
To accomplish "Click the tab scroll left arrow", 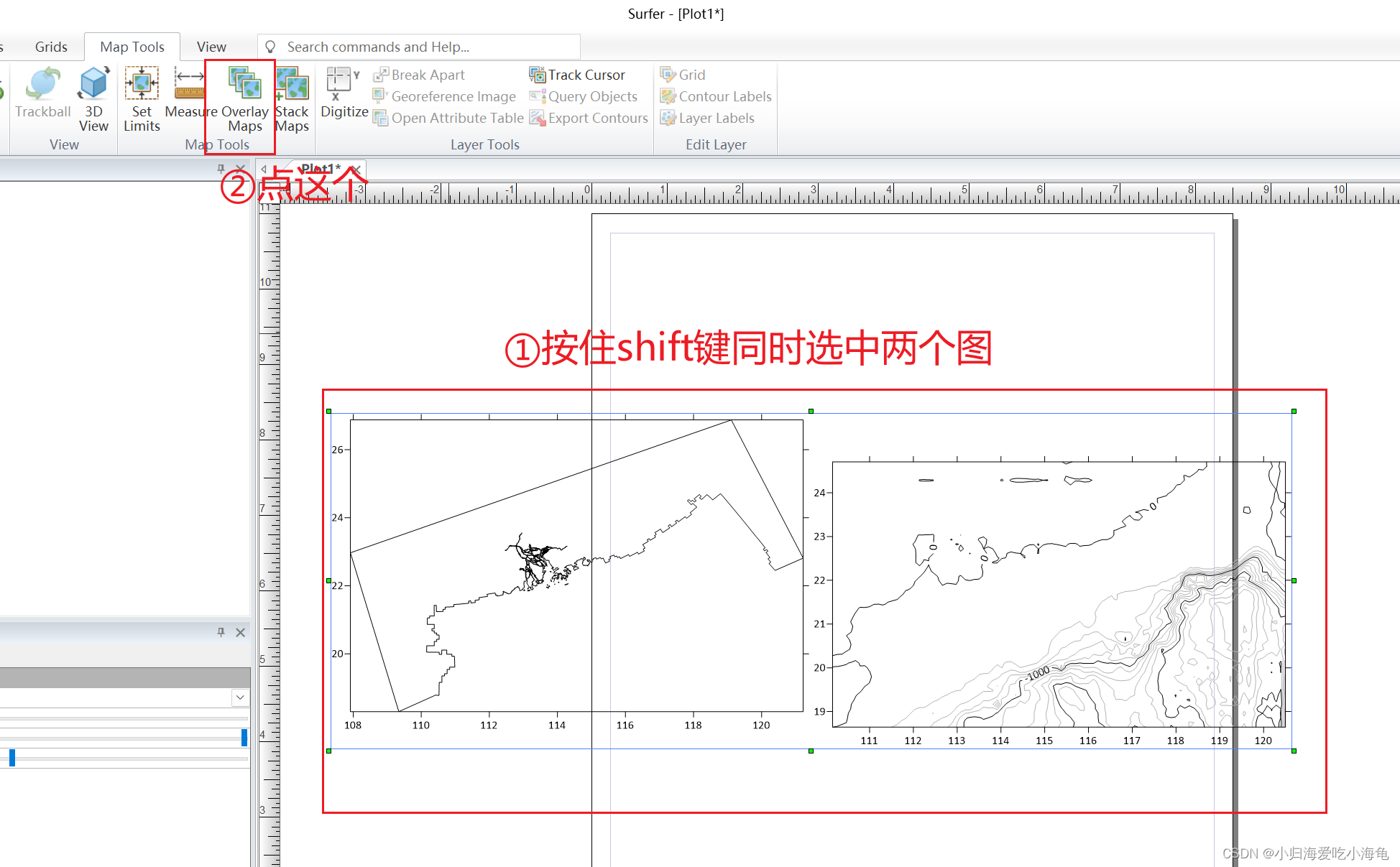I will (x=263, y=169).
